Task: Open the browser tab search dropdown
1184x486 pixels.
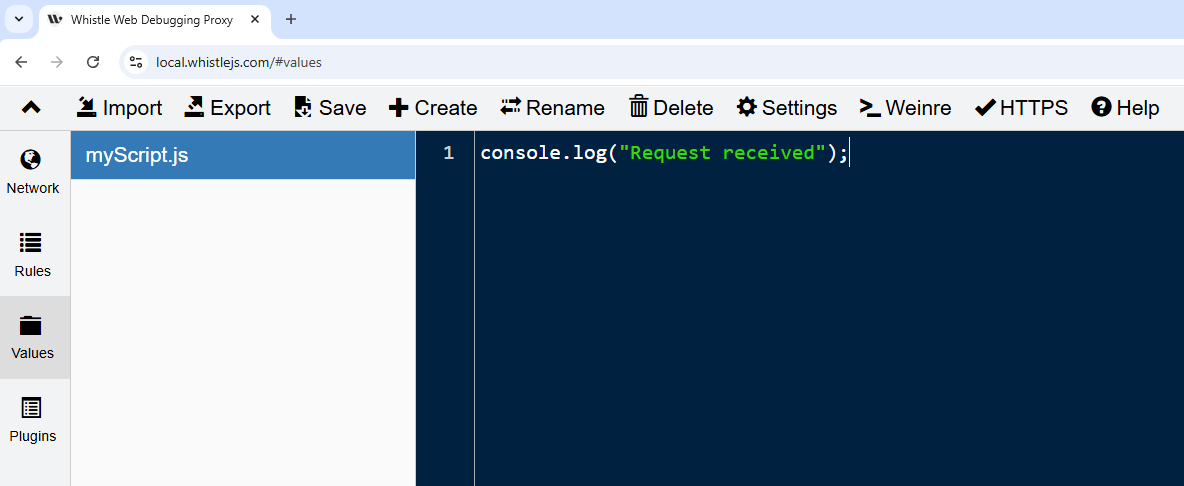Action: coord(18,19)
